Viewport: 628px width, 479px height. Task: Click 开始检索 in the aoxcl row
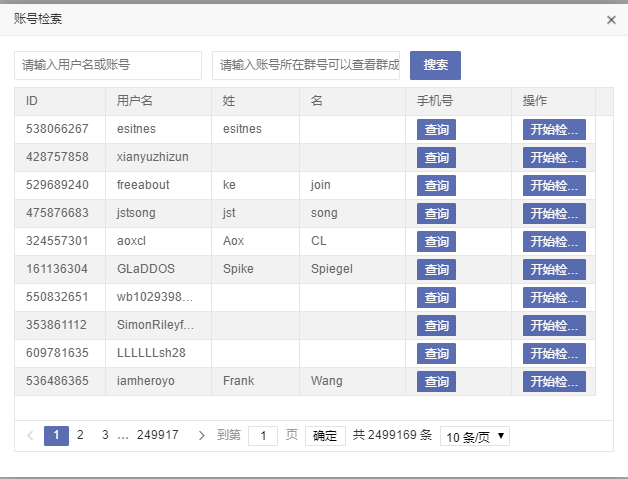pos(553,241)
